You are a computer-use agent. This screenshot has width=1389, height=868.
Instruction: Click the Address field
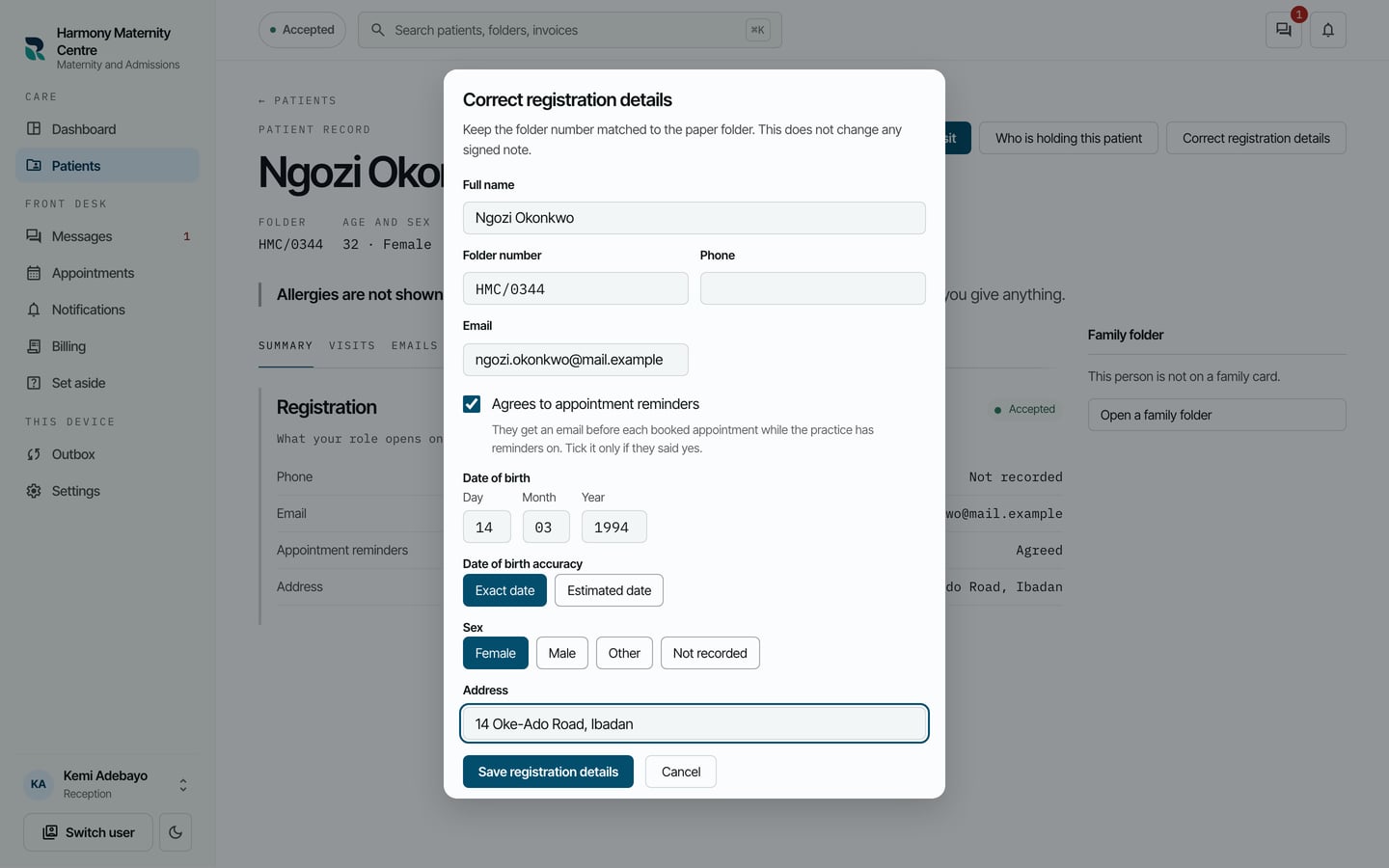coord(694,724)
